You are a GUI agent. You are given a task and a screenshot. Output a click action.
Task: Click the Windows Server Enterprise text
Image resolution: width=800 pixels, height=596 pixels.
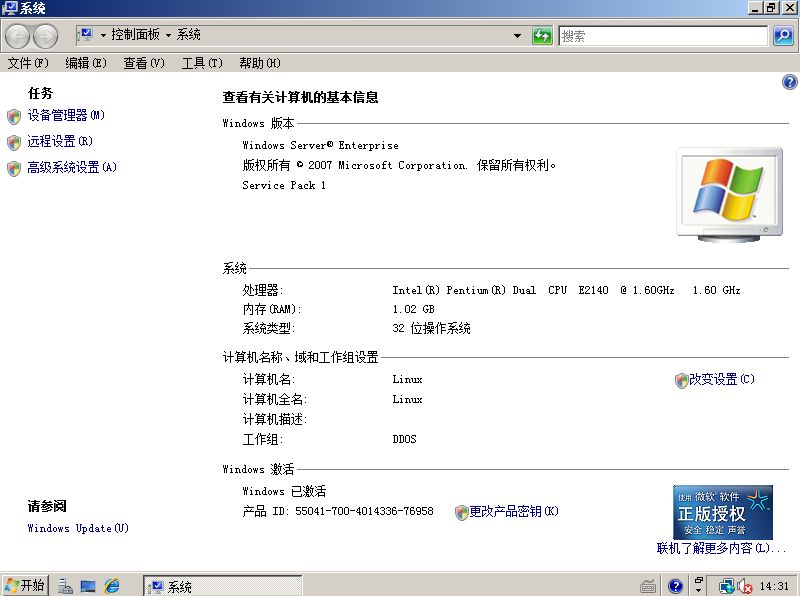click(x=320, y=145)
